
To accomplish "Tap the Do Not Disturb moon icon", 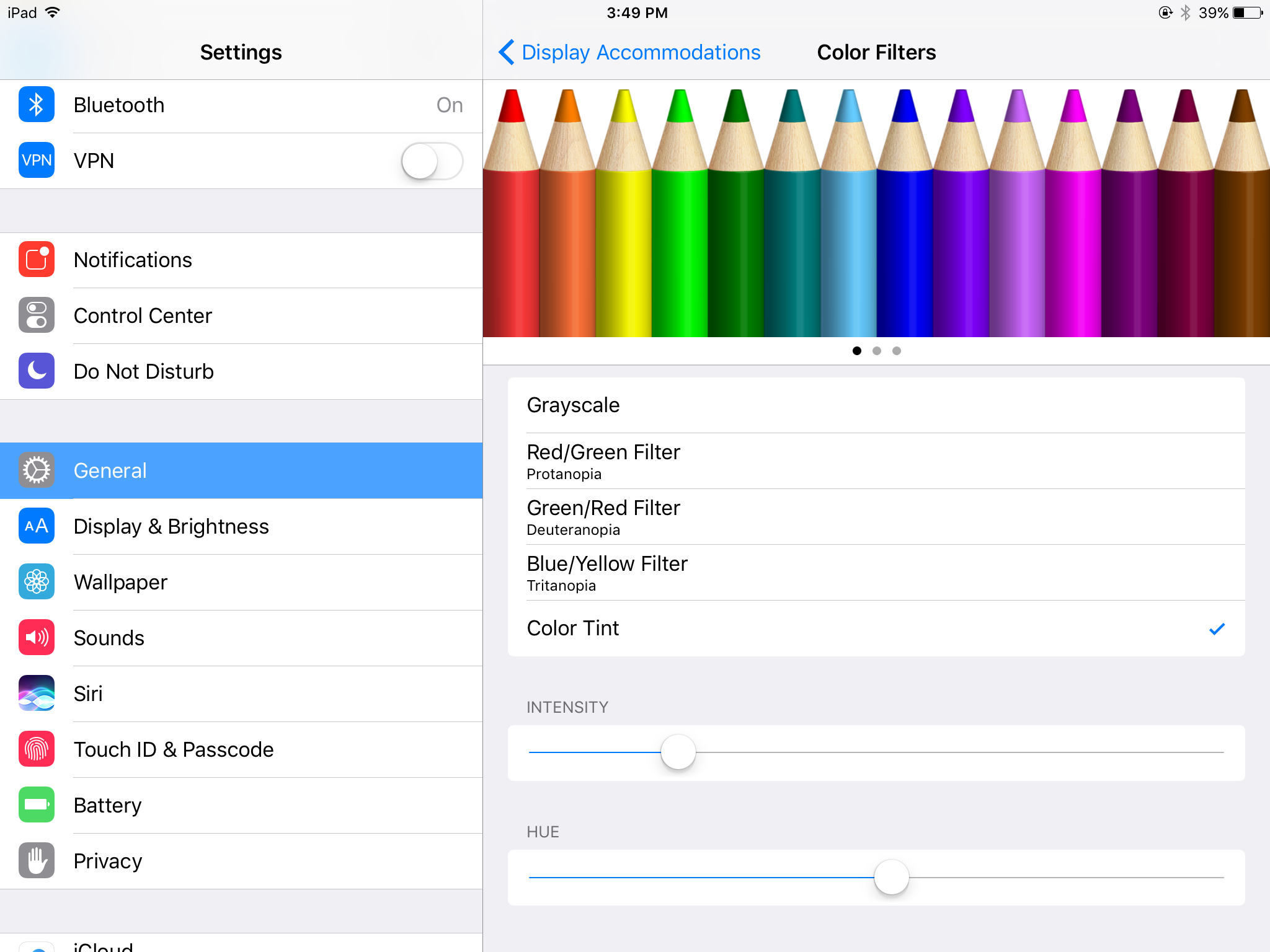I will click(x=37, y=371).
